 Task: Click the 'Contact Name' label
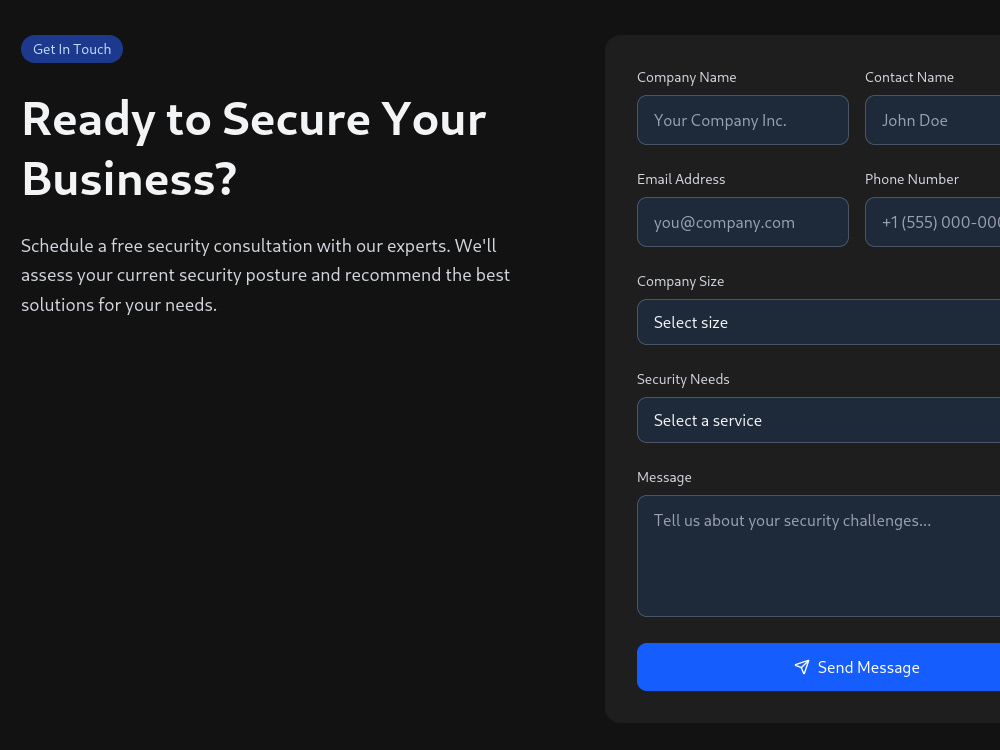tap(909, 77)
